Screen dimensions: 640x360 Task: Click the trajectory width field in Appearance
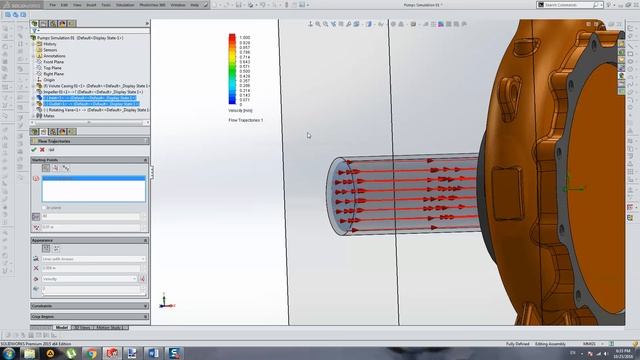tap(91, 268)
